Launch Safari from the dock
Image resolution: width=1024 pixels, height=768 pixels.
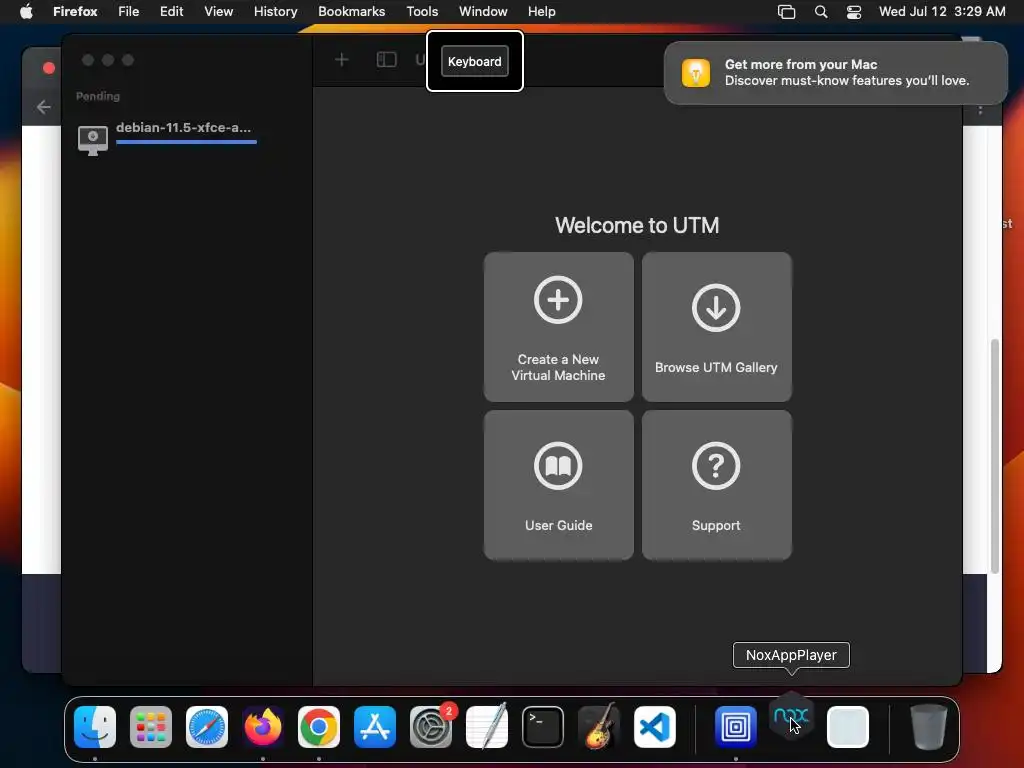(x=207, y=727)
